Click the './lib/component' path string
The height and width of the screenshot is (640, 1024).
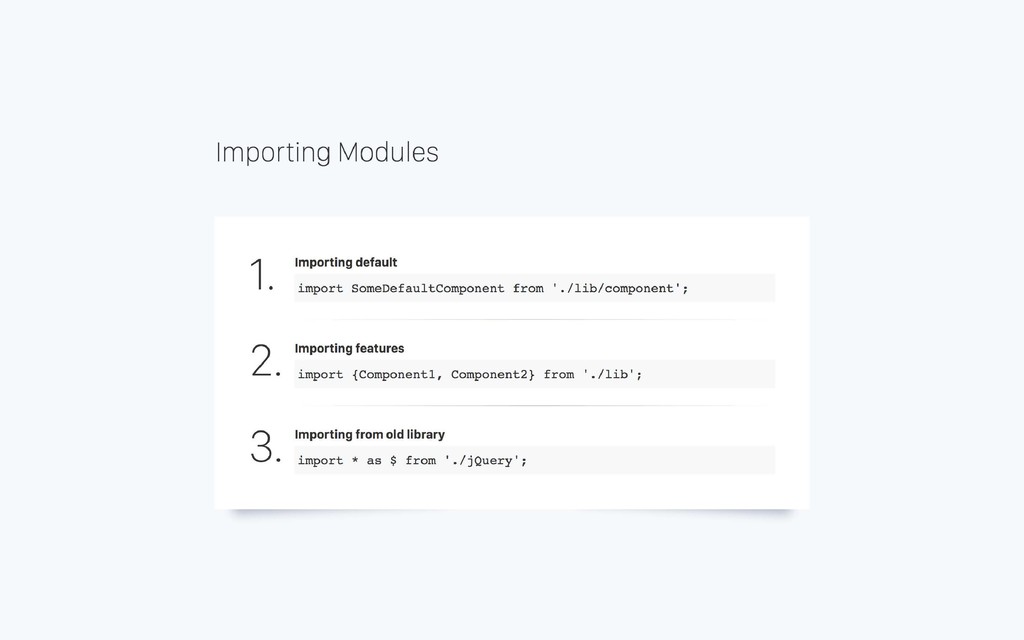click(x=616, y=289)
